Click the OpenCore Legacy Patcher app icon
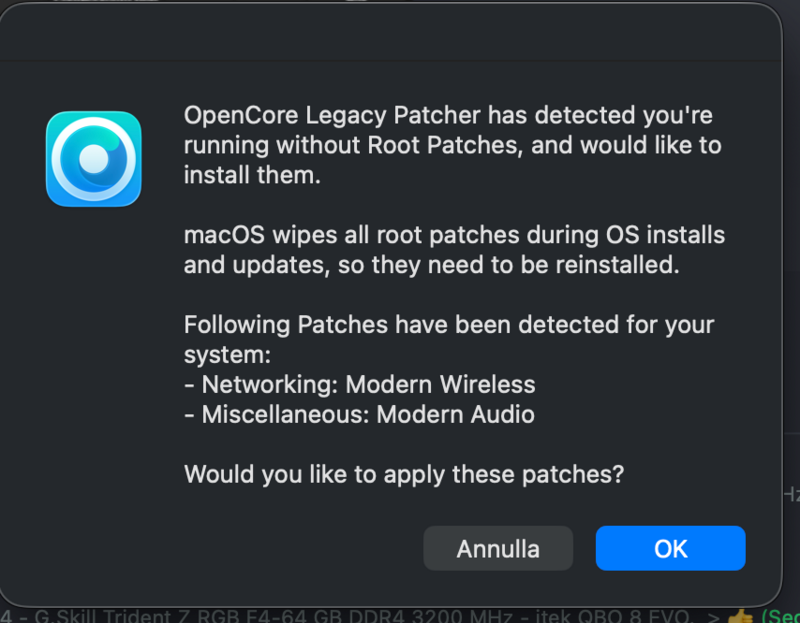The width and height of the screenshot is (800, 623). 93,158
